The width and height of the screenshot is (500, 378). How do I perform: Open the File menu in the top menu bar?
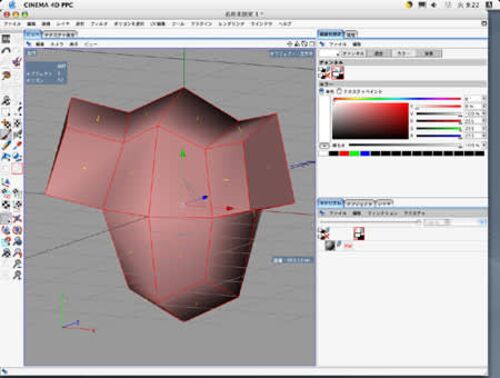[x=12, y=24]
